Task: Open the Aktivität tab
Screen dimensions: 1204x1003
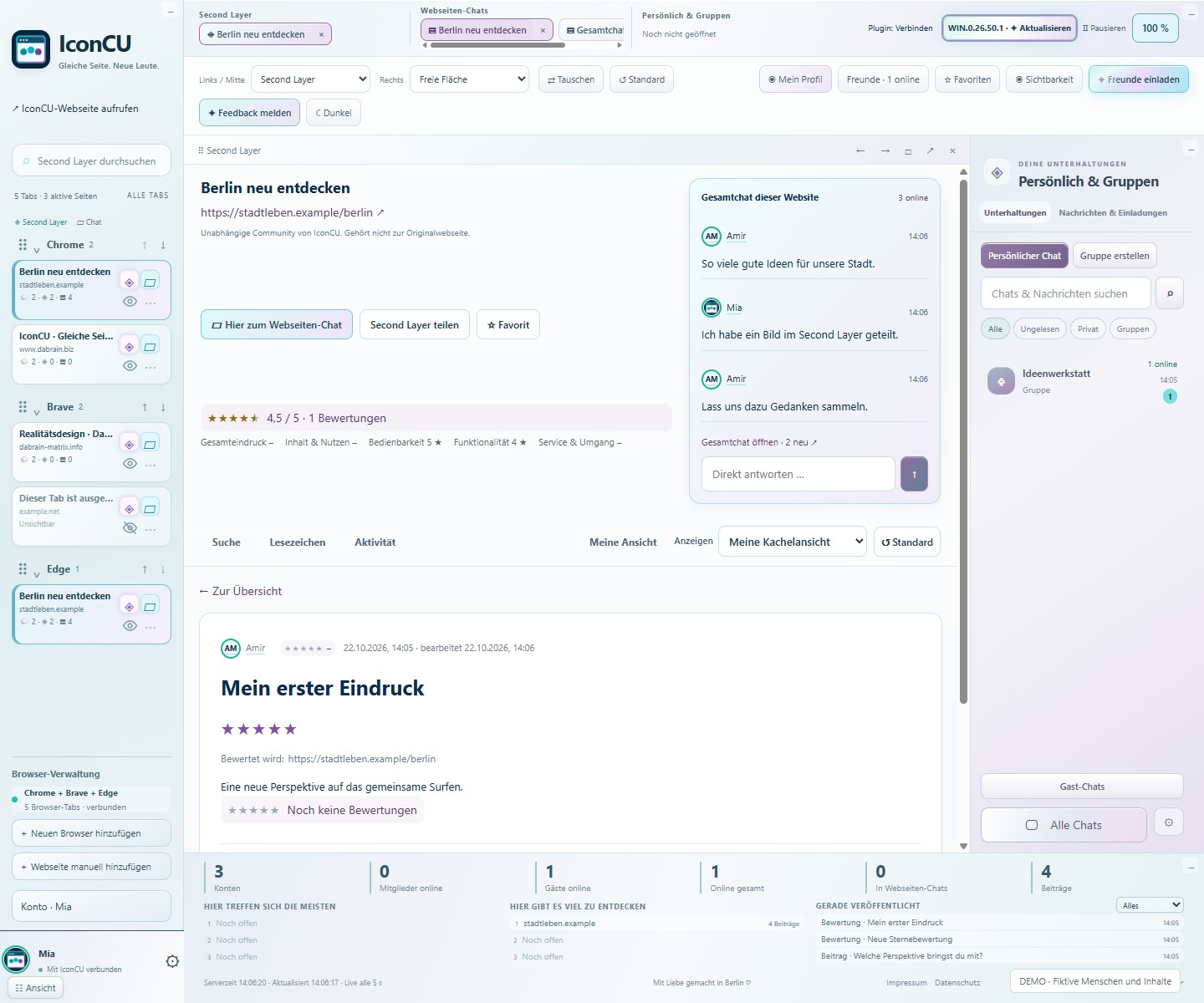Action: click(375, 542)
